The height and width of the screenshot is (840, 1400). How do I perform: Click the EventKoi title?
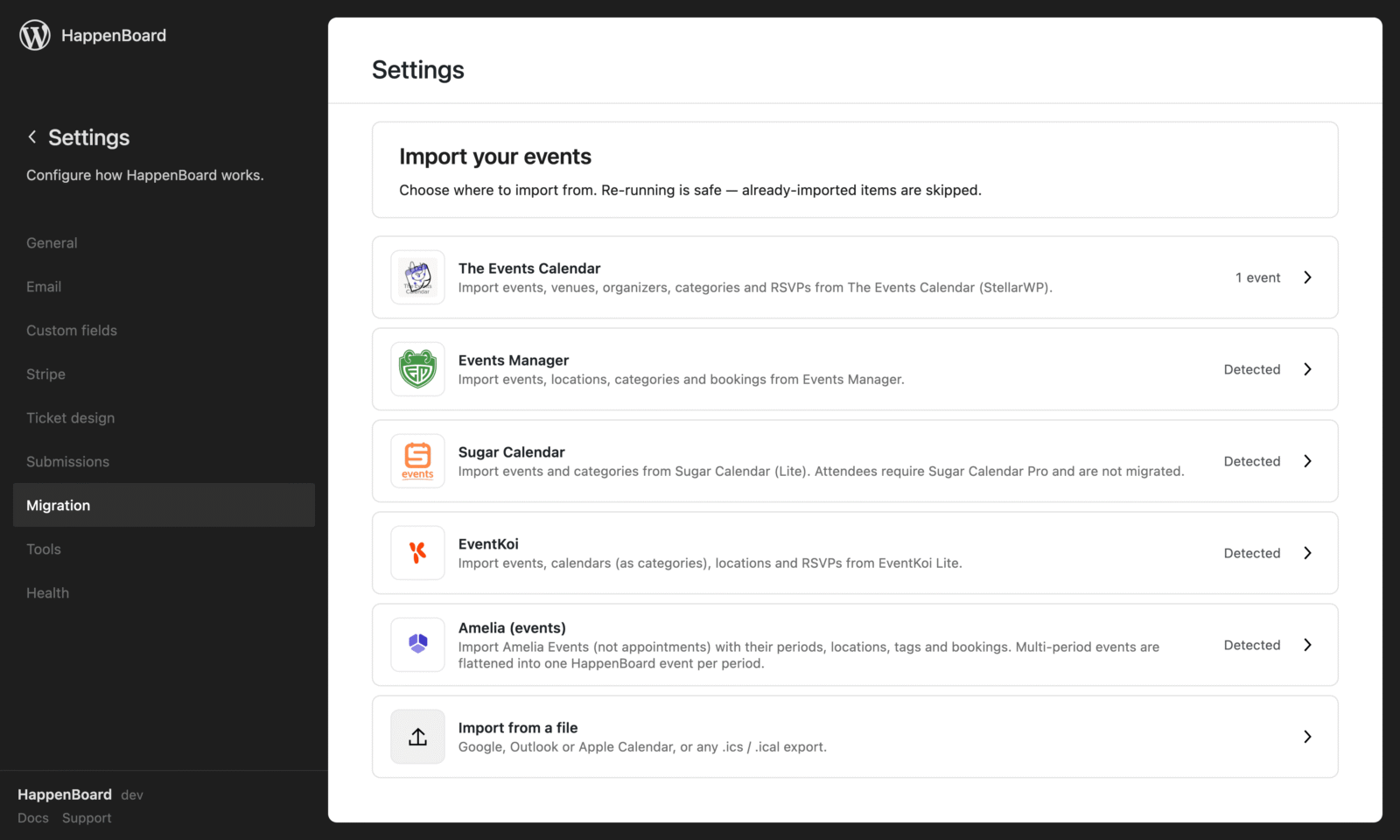(488, 544)
